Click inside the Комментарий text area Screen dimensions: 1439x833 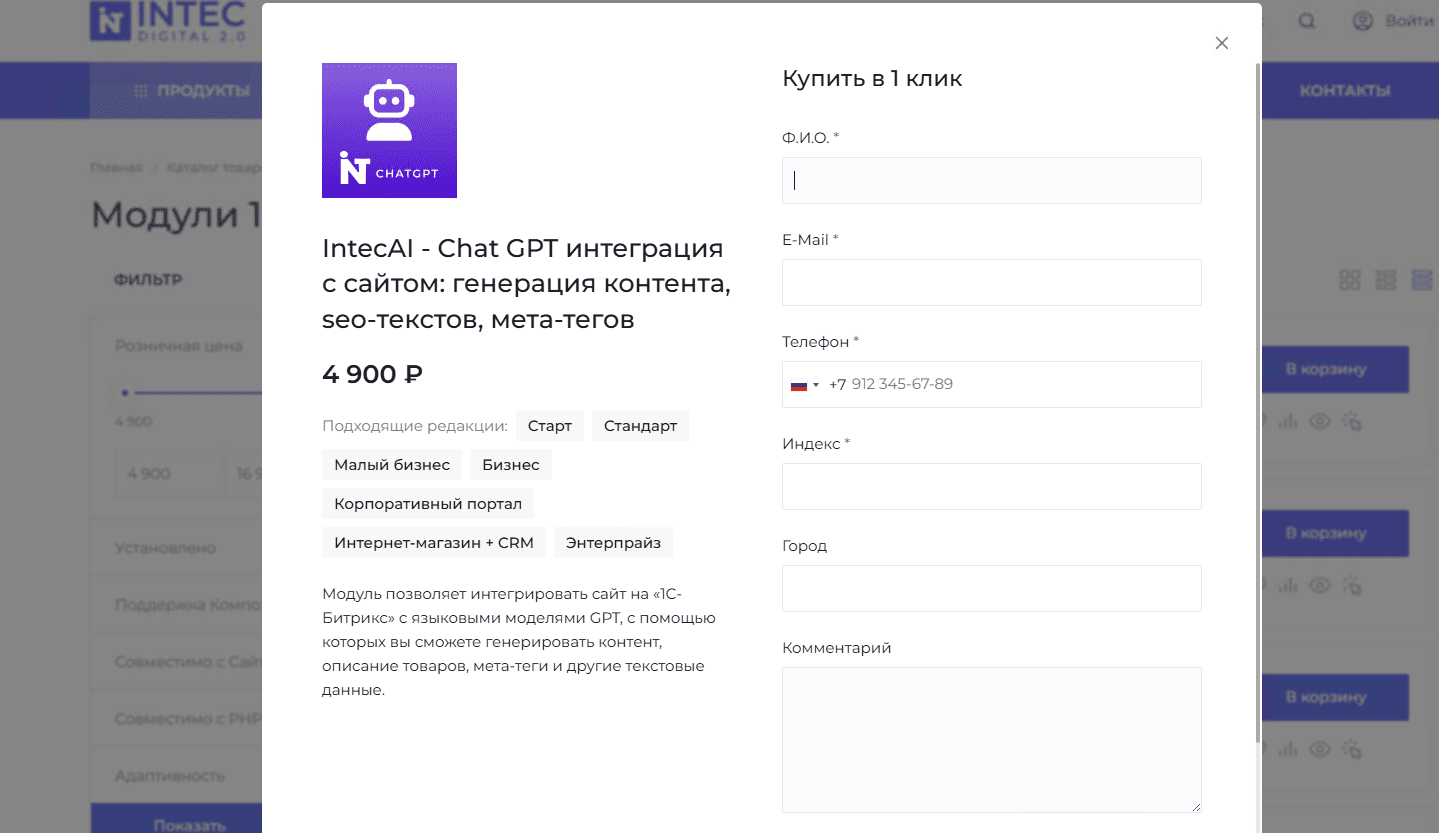(991, 739)
